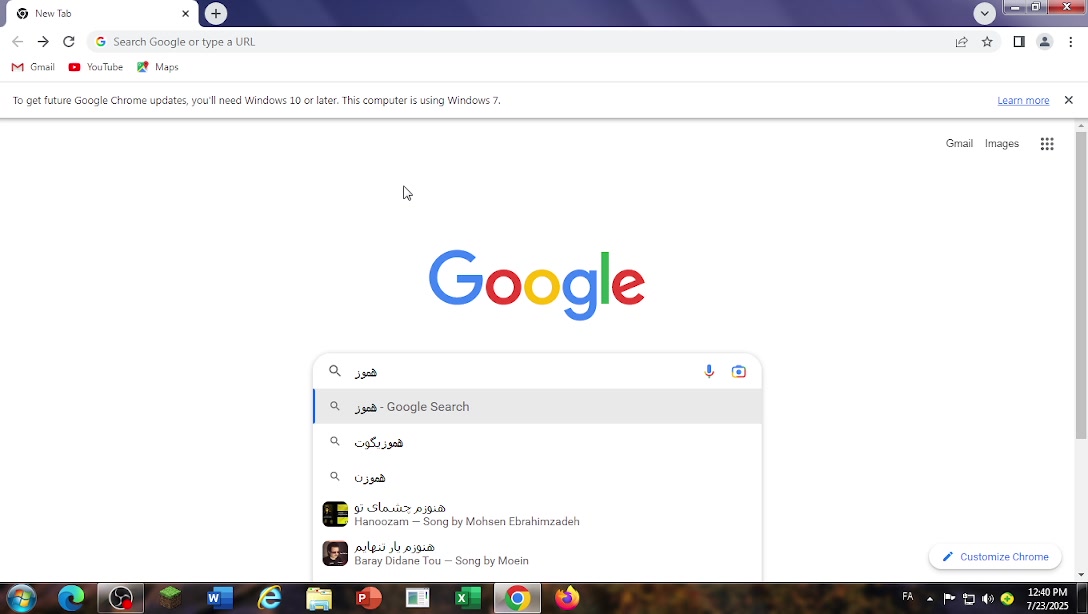The image size is (1088, 614).
Task: Reload the current page
Action: coord(69,42)
